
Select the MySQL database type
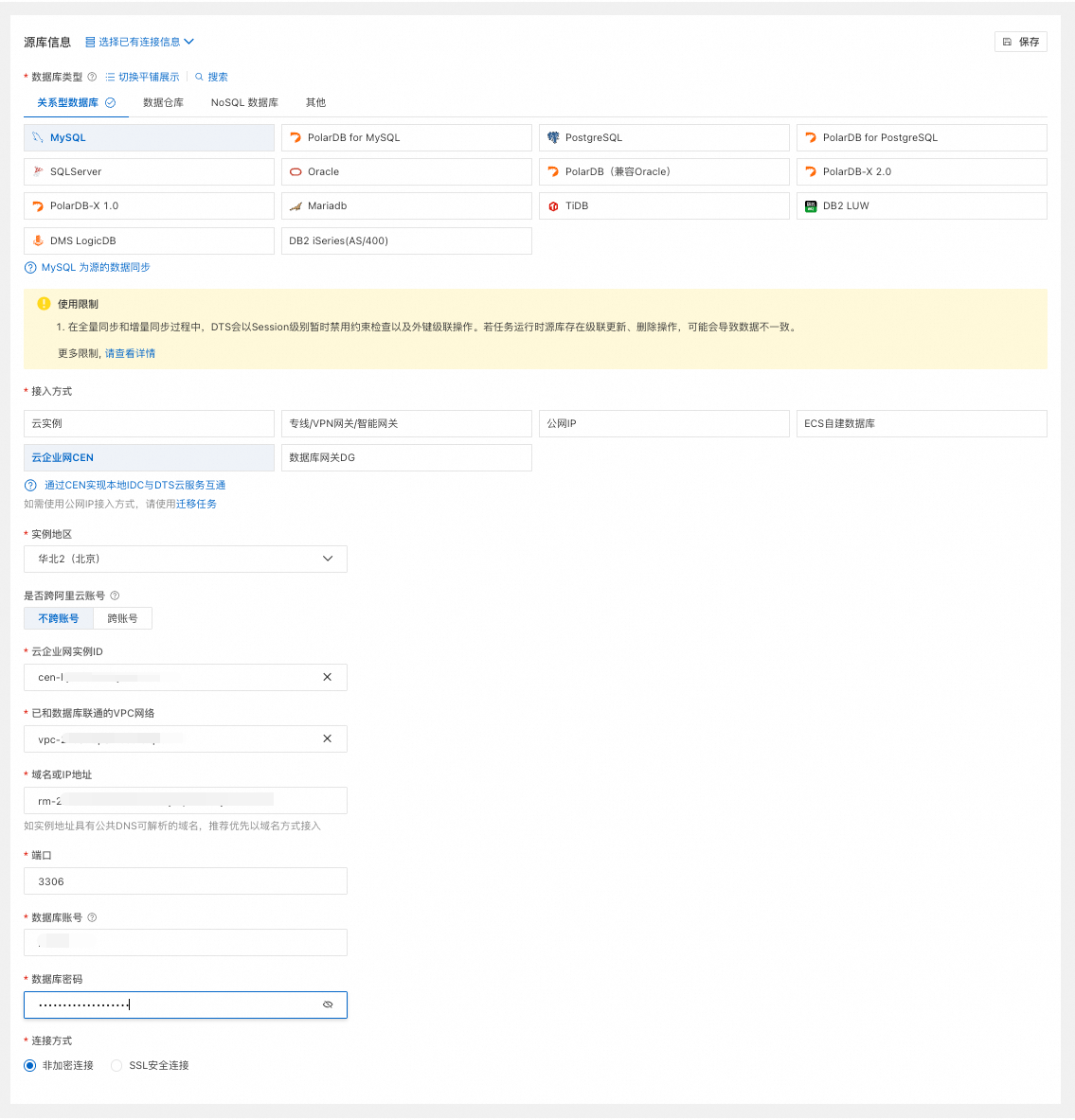pos(149,138)
